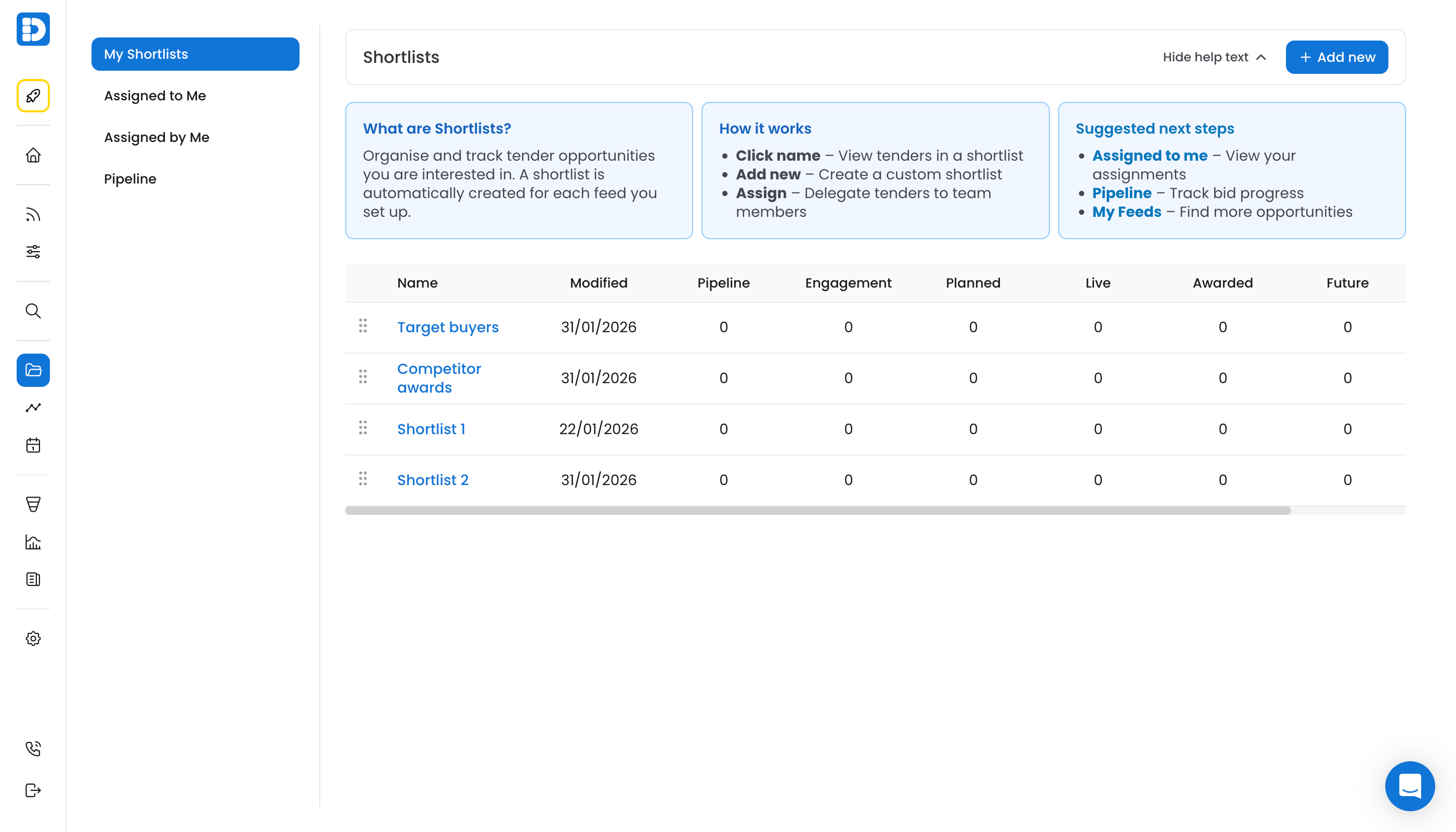Open the search magnifier icon
The width and height of the screenshot is (1456, 832).
point(33,311)
